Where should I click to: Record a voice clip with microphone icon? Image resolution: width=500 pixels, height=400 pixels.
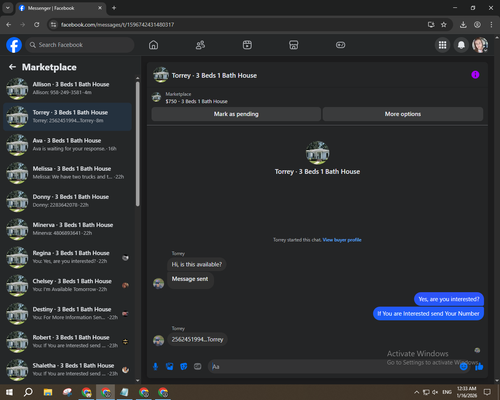(155, 367)
